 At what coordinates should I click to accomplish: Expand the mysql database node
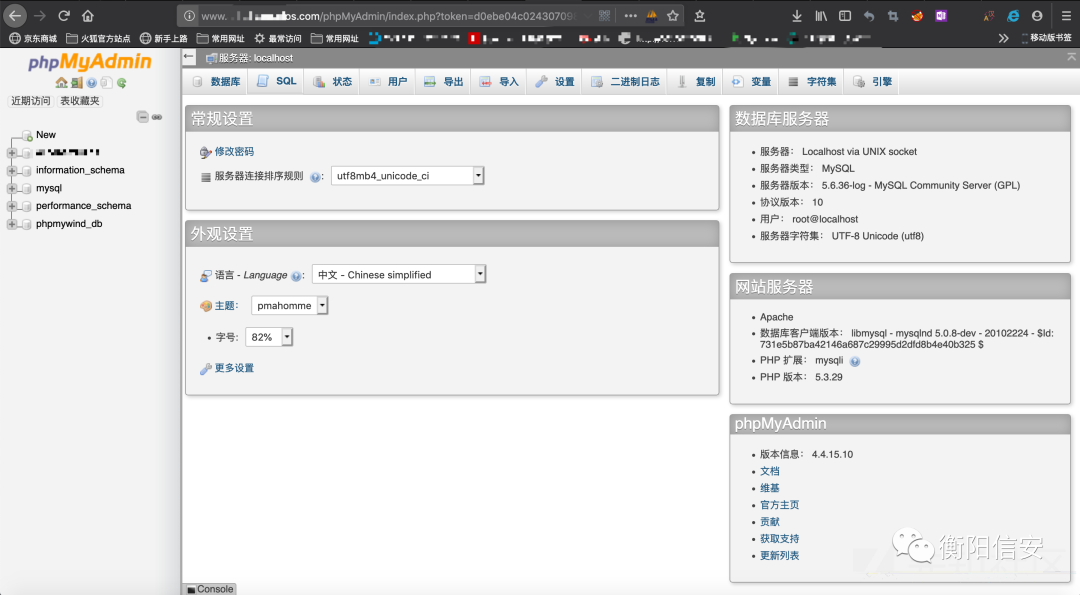tap(12, 189)
